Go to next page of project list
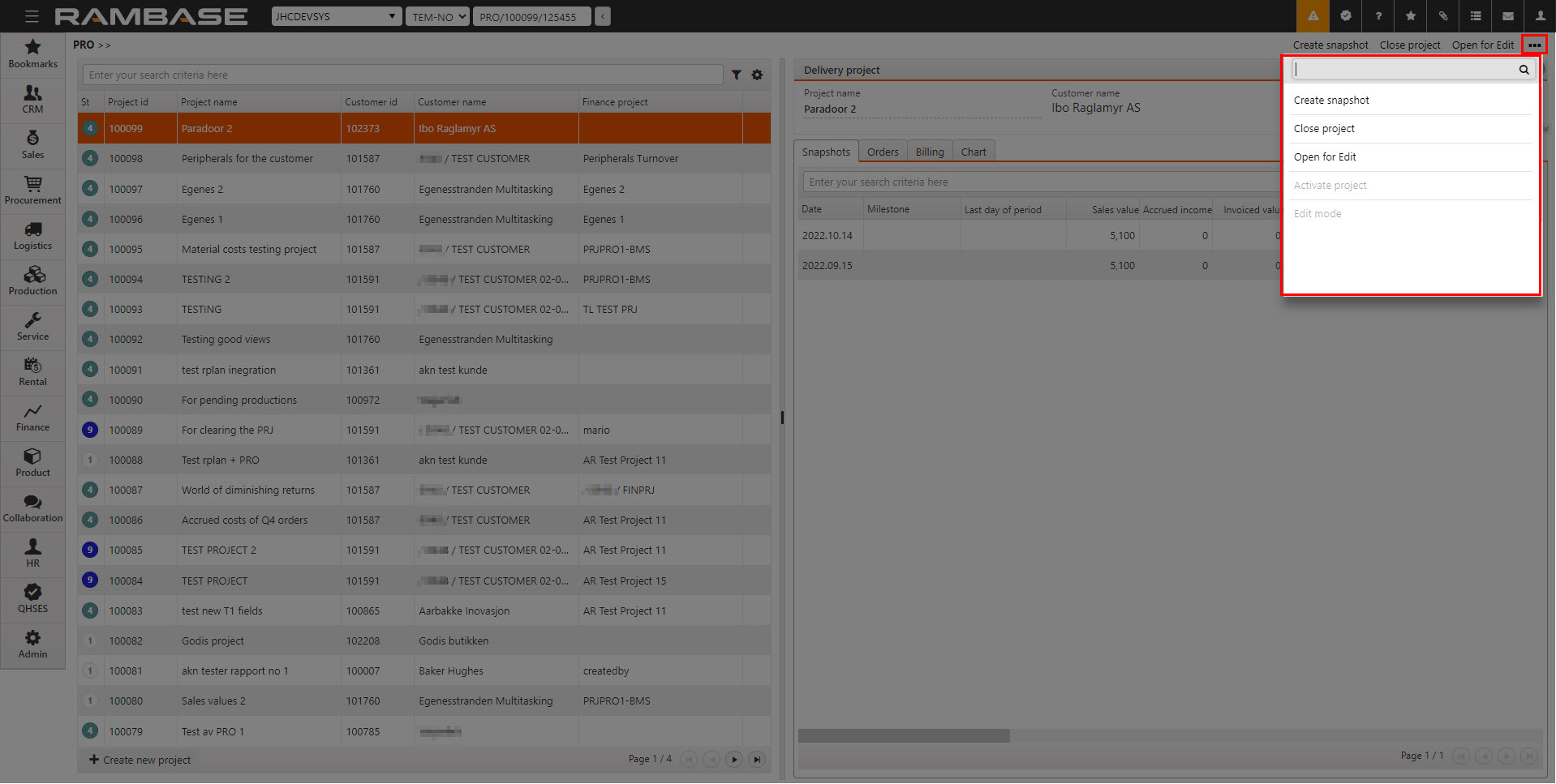 [x=734, y=760]
